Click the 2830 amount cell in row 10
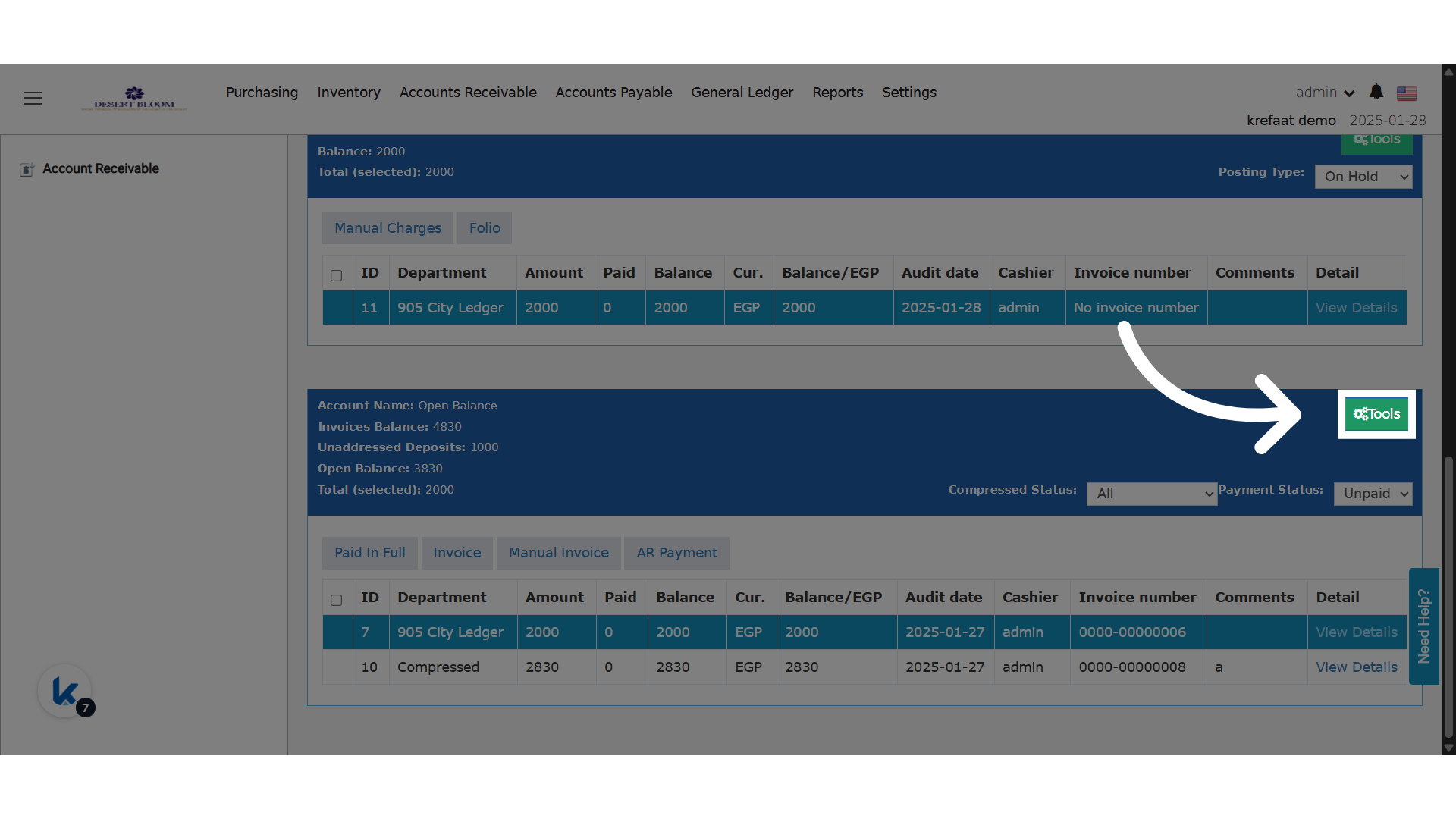Image resolution: width=1456 pixels, height=819 pixels. [557, 667]
